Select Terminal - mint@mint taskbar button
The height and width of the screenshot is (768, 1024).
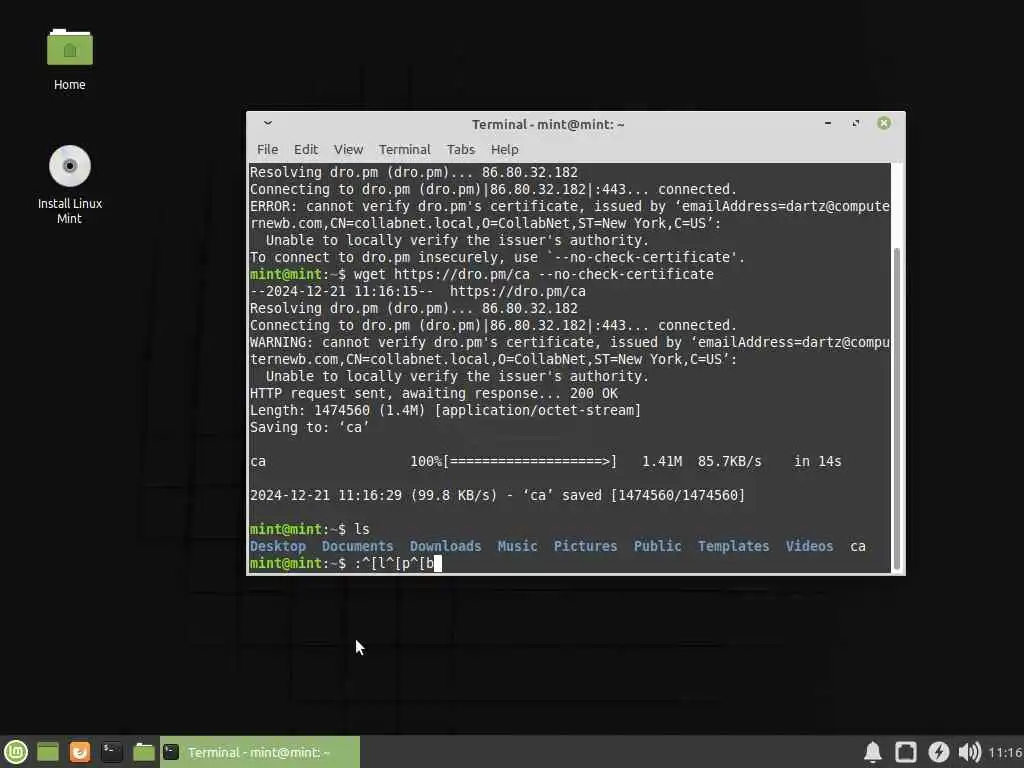[260, 752]
